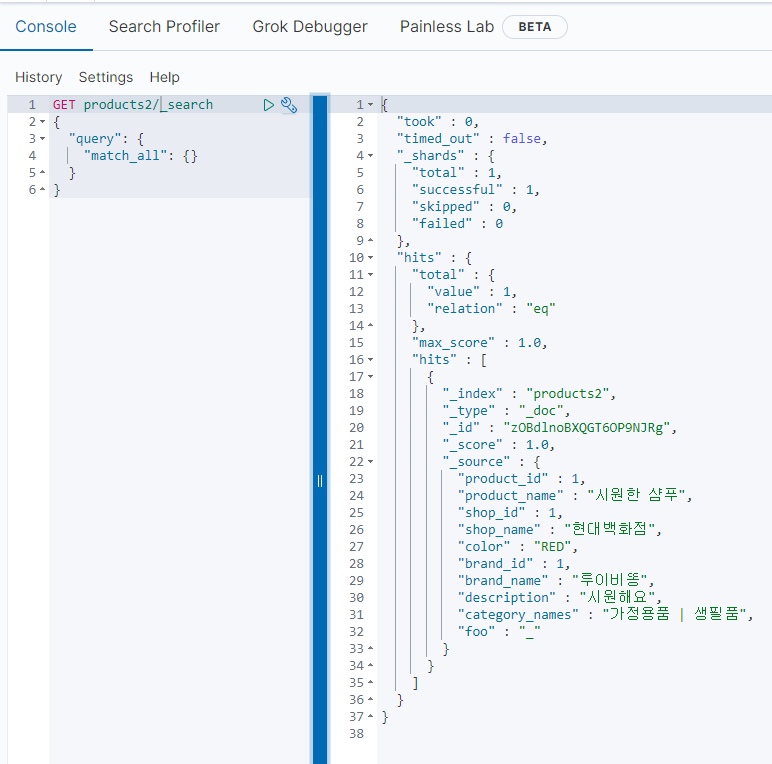Collapse the _source object at line 22
The width and height of the screenshot is (772, 764).
(x=371, y=462)
